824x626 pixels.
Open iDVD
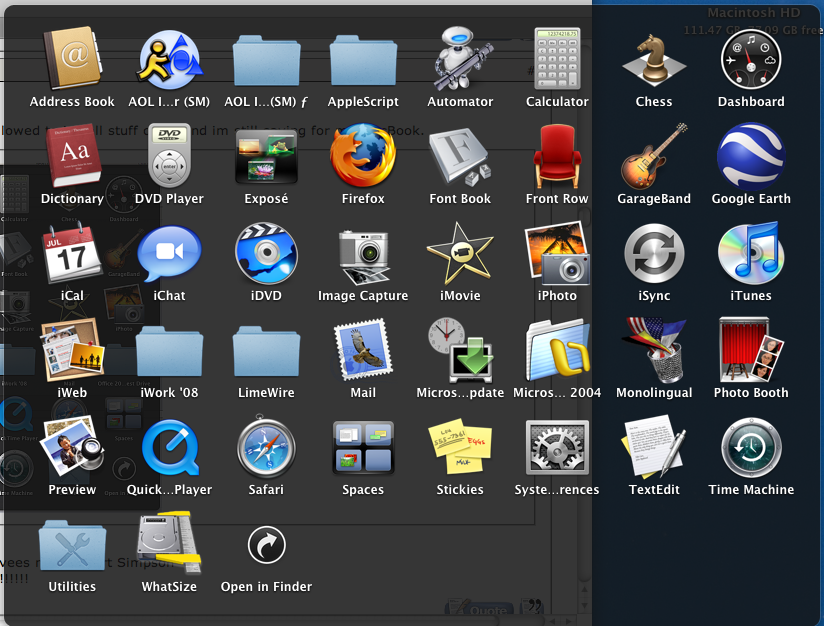(266, 253)
